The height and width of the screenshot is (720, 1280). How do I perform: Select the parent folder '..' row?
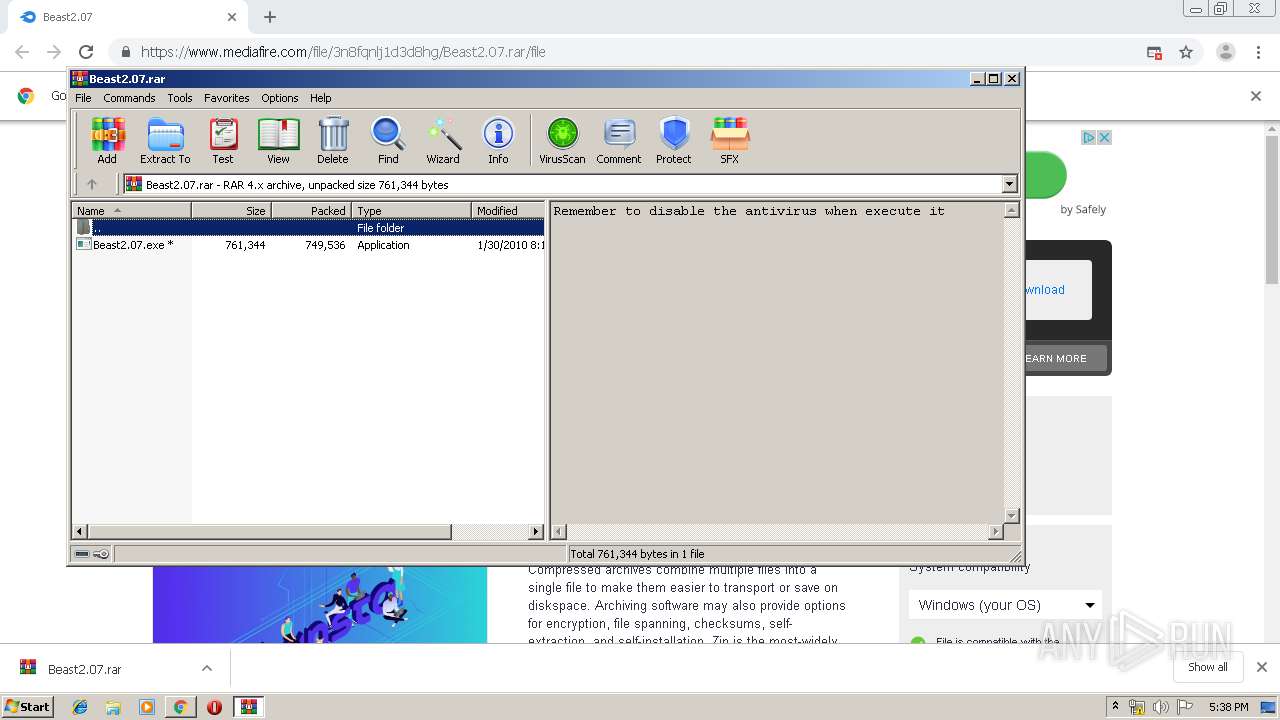tap(309, 228)
